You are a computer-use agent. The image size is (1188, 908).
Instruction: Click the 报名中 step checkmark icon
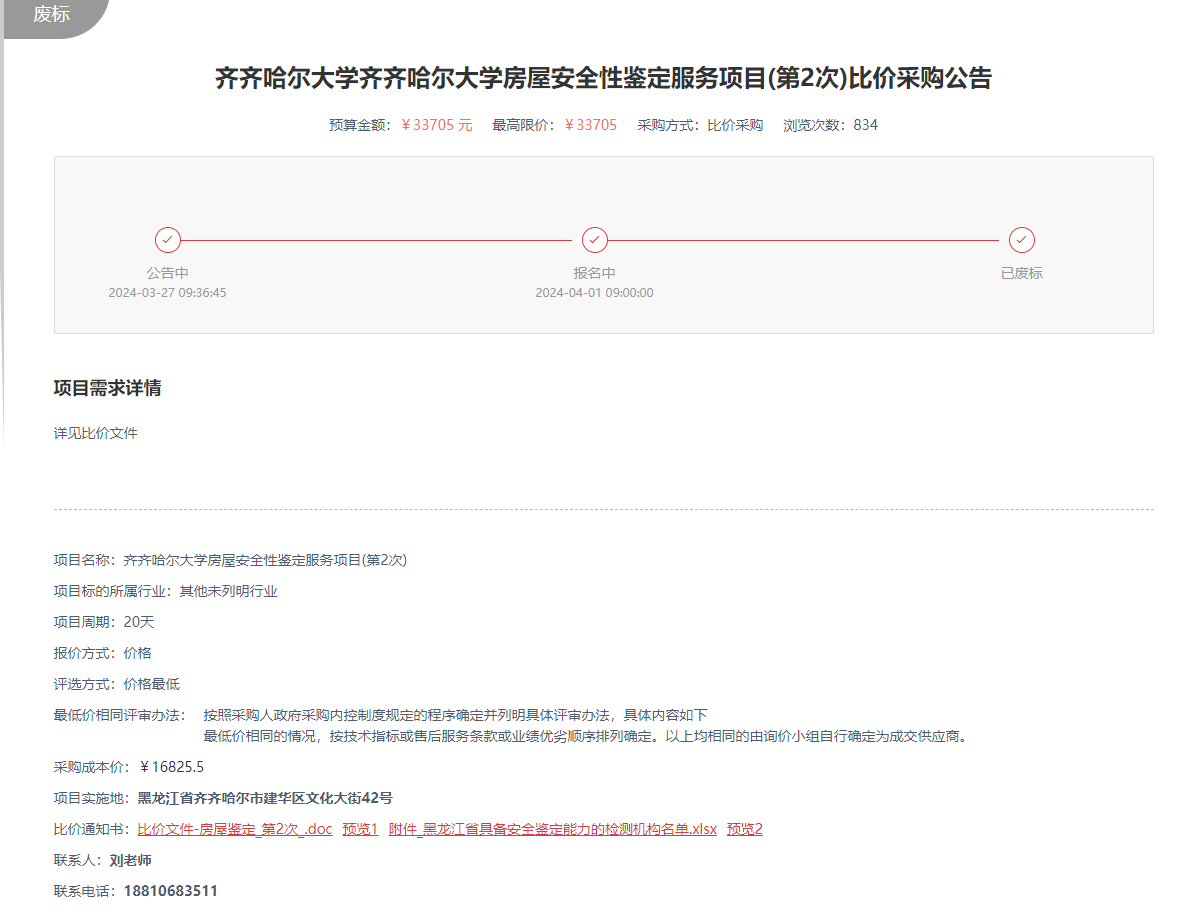click(x=595, y=240)
